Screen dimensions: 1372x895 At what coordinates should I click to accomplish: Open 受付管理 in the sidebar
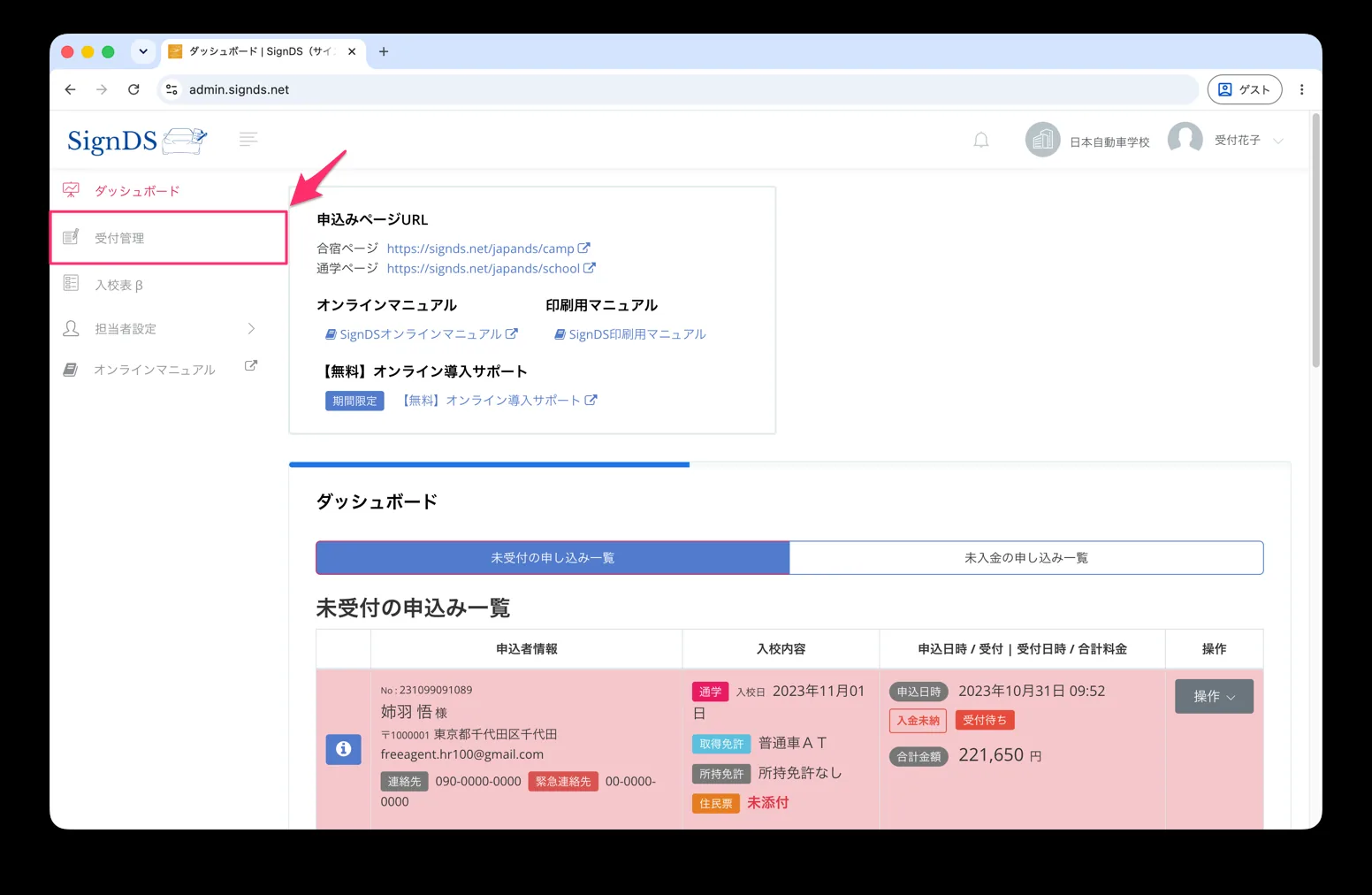168,238
